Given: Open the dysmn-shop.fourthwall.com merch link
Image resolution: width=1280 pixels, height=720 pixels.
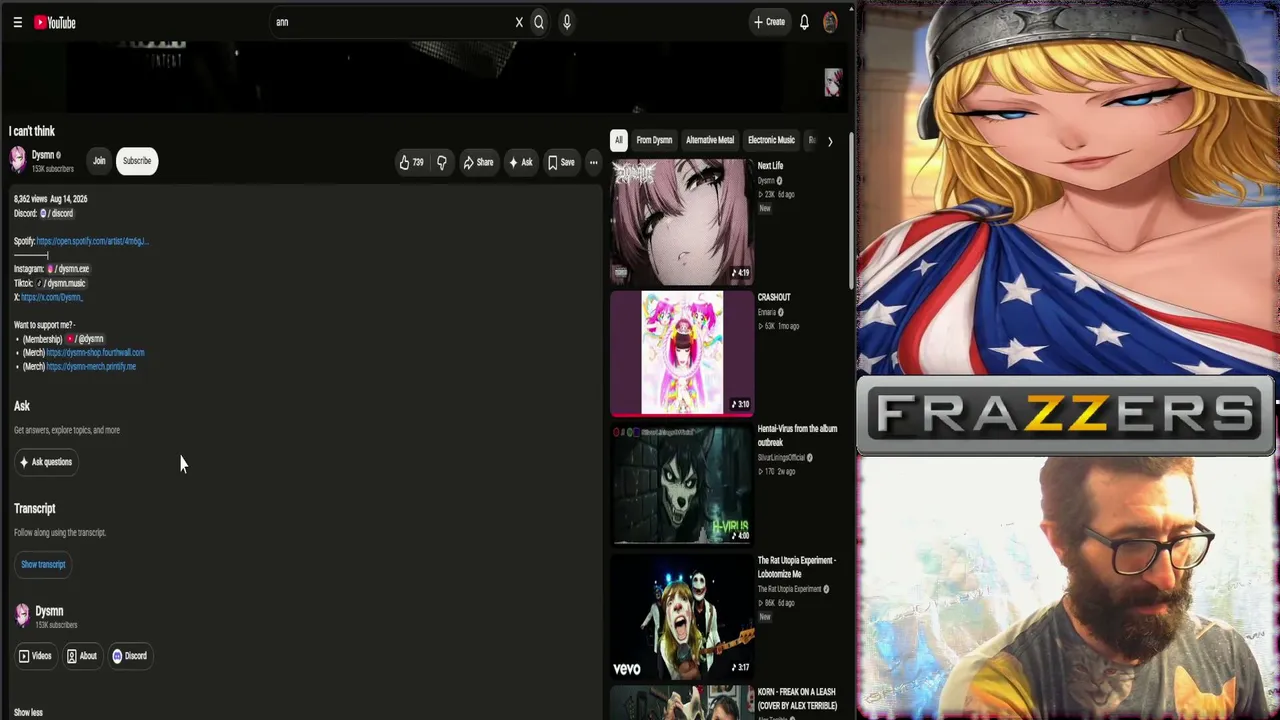Looking at the screenshot, I should (95, 353).
